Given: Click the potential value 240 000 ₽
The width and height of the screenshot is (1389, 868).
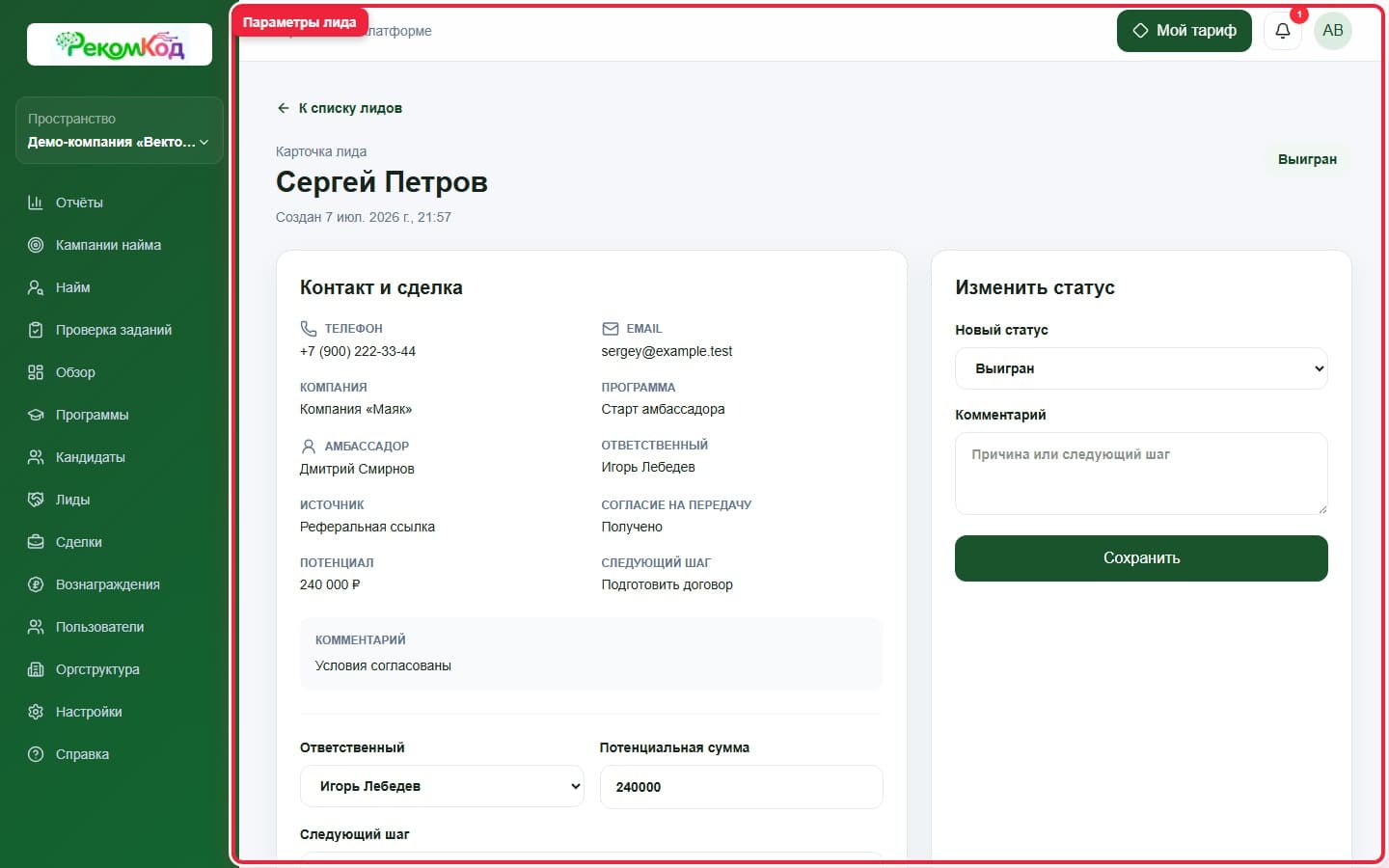Looking at the screenshot, I should pos(330,584).
